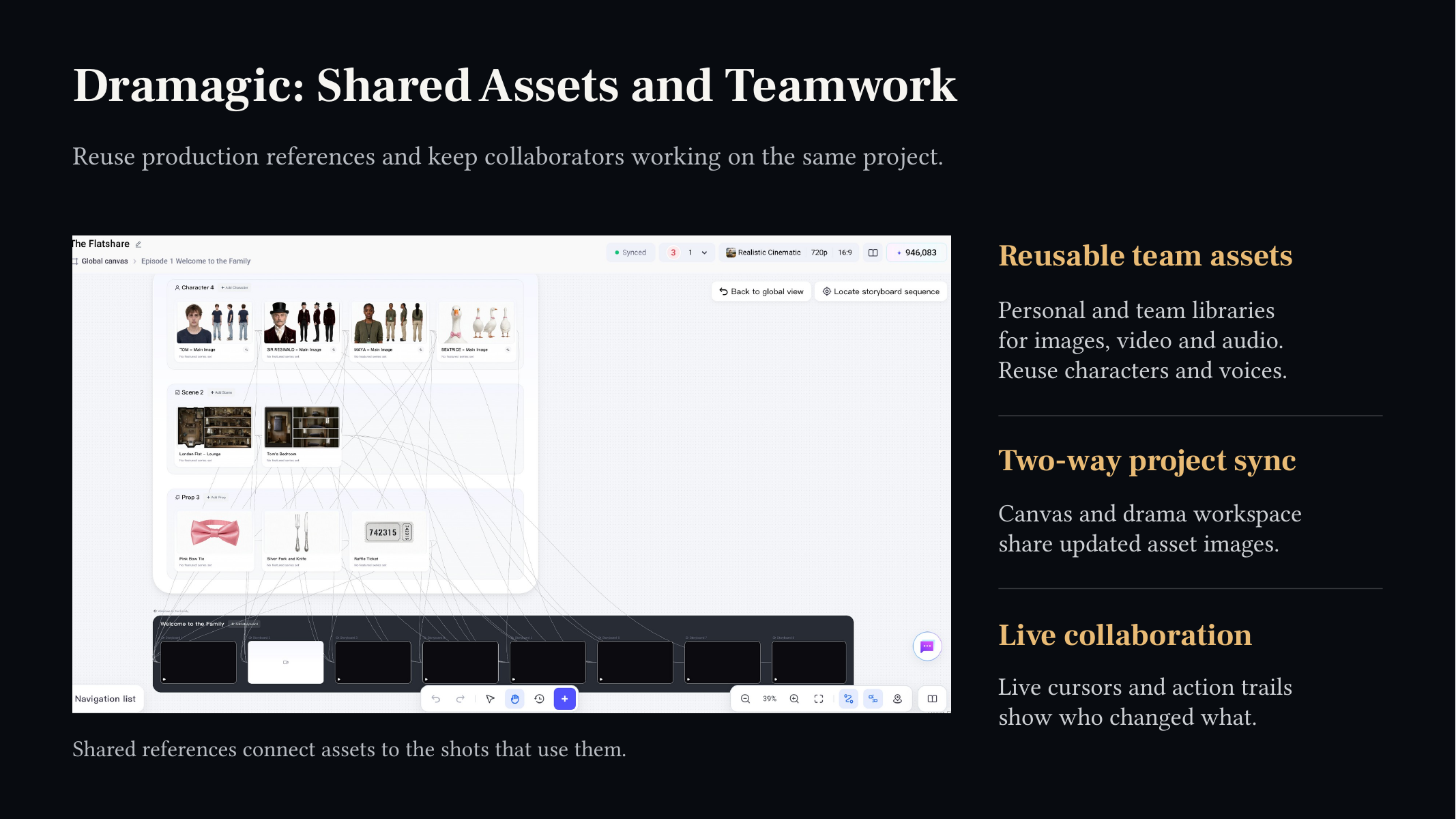The width and height of the screenshot is (1456, 819).
Task: Click the Prop 3 section header
Action: pyautogui.click(x=188, y=498)
